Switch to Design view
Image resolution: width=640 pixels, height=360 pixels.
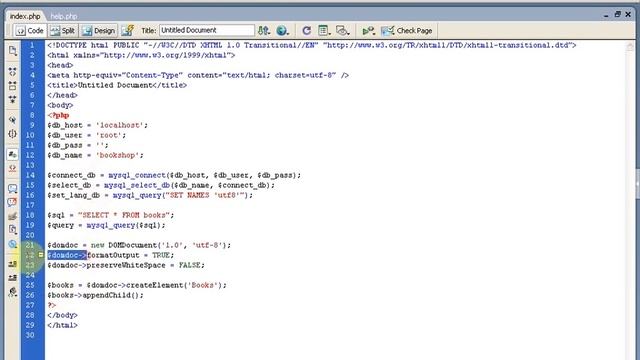pyautogui.click(x=99, y=31)
